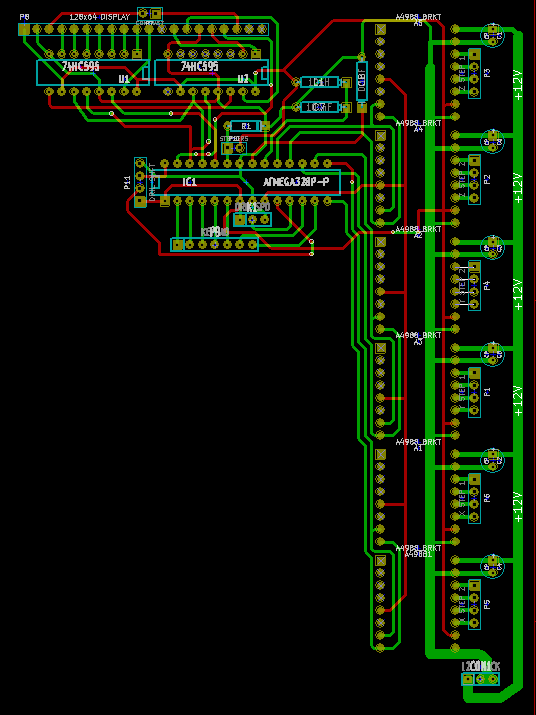Click the IC1 reference label
This screenshot has height=715, width=536.
(x=189, y=182)
